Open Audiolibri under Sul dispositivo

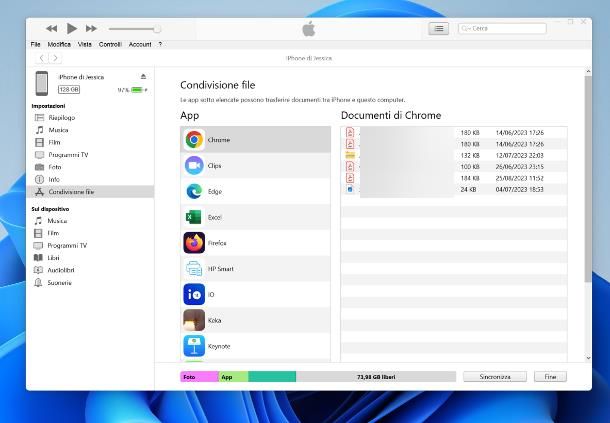tap(91, 270)
